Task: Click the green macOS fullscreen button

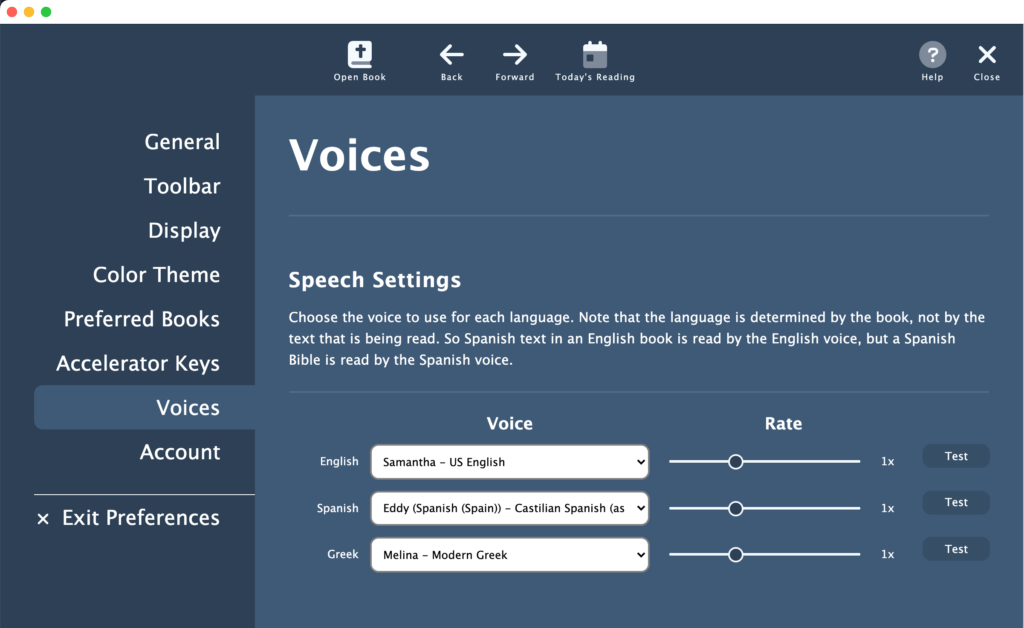Action: (46, 12)
